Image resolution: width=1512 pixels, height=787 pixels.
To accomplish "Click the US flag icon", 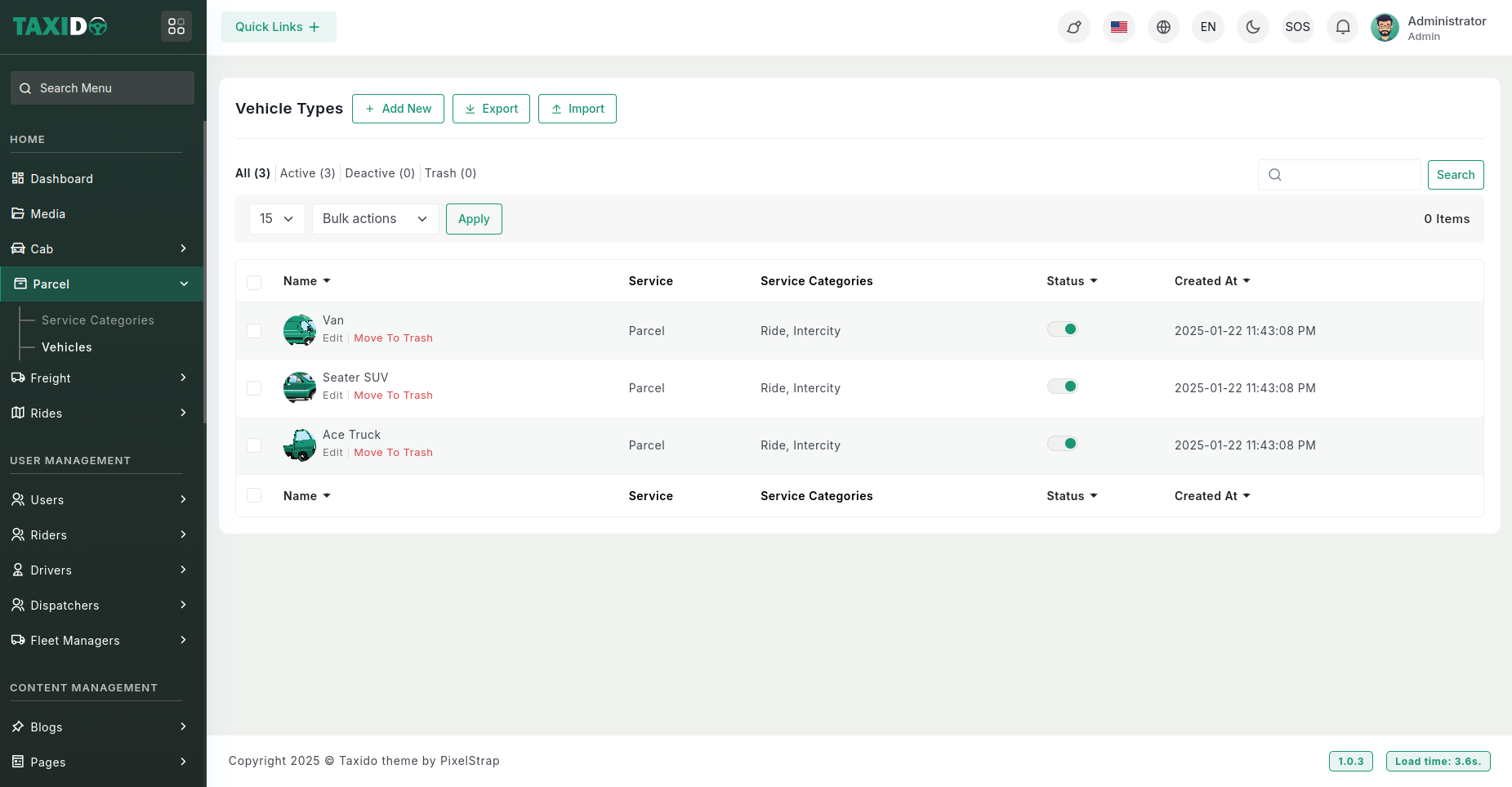I will click(1118, 27).
